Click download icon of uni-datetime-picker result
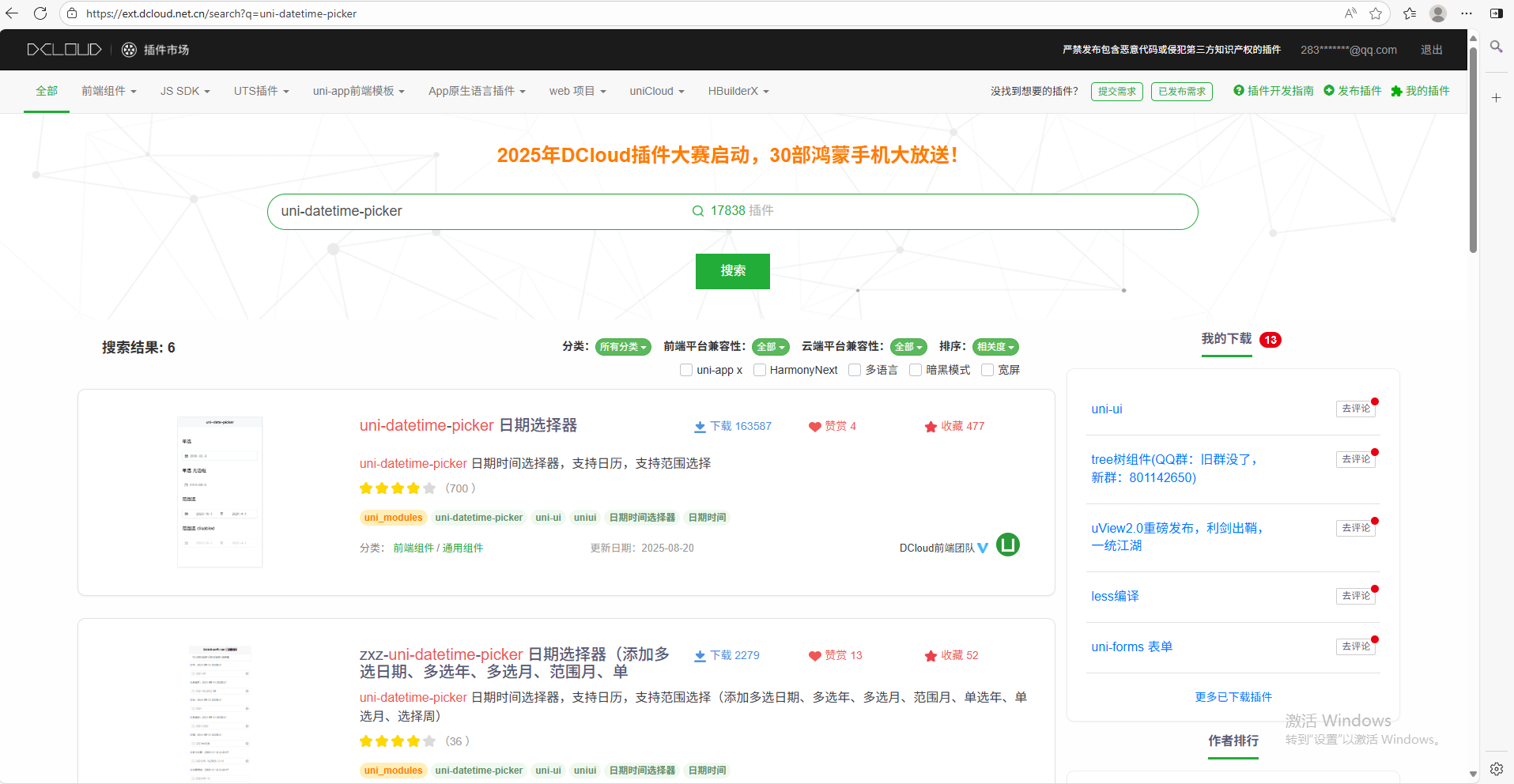This screenshot has height=784, width=1514. (700, 427)
